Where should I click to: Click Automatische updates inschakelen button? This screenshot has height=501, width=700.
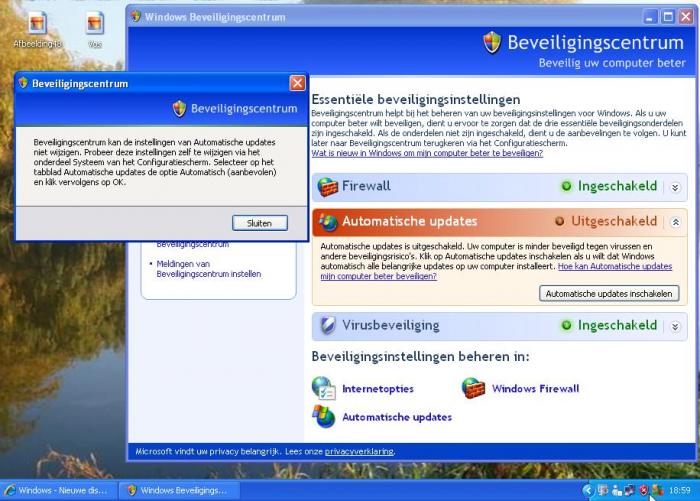coord(609,294)
